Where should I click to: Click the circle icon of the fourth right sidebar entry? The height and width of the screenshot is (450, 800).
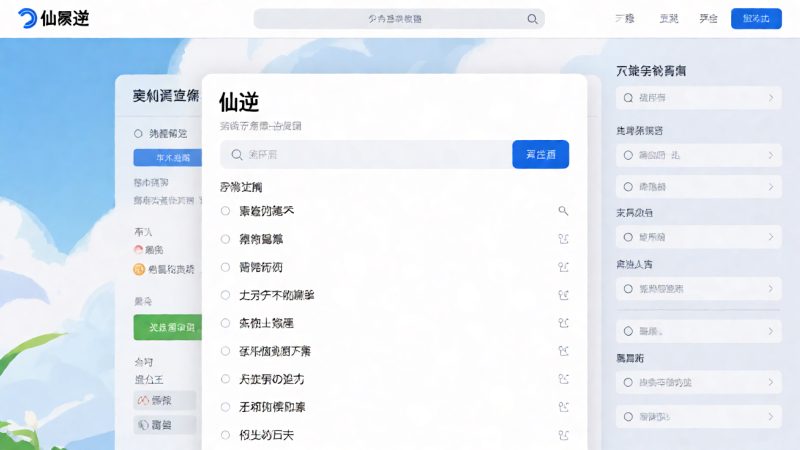pos(628,237)
